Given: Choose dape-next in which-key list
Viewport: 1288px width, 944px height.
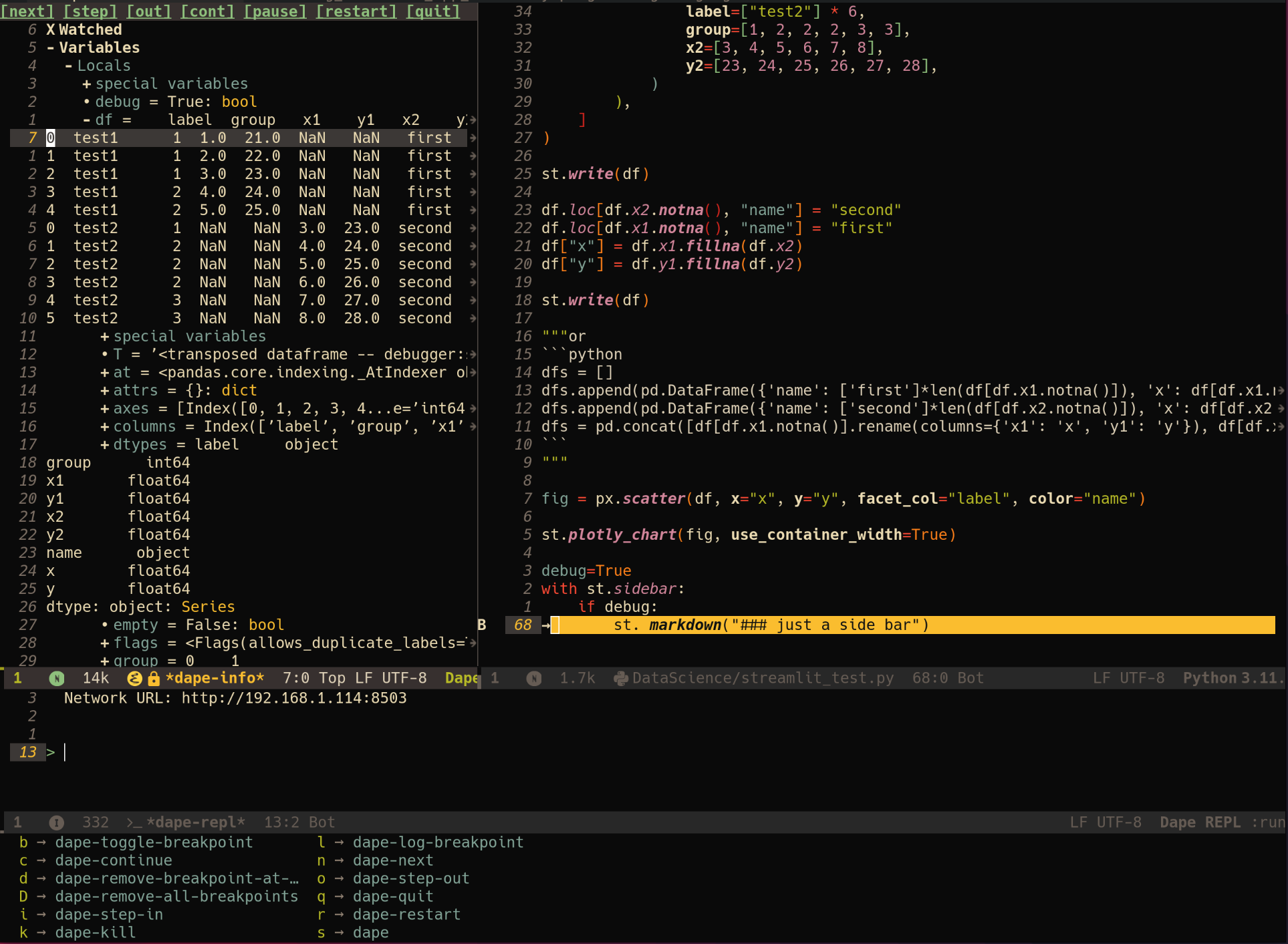Looking at the screenshot, I should click(393, 860).
